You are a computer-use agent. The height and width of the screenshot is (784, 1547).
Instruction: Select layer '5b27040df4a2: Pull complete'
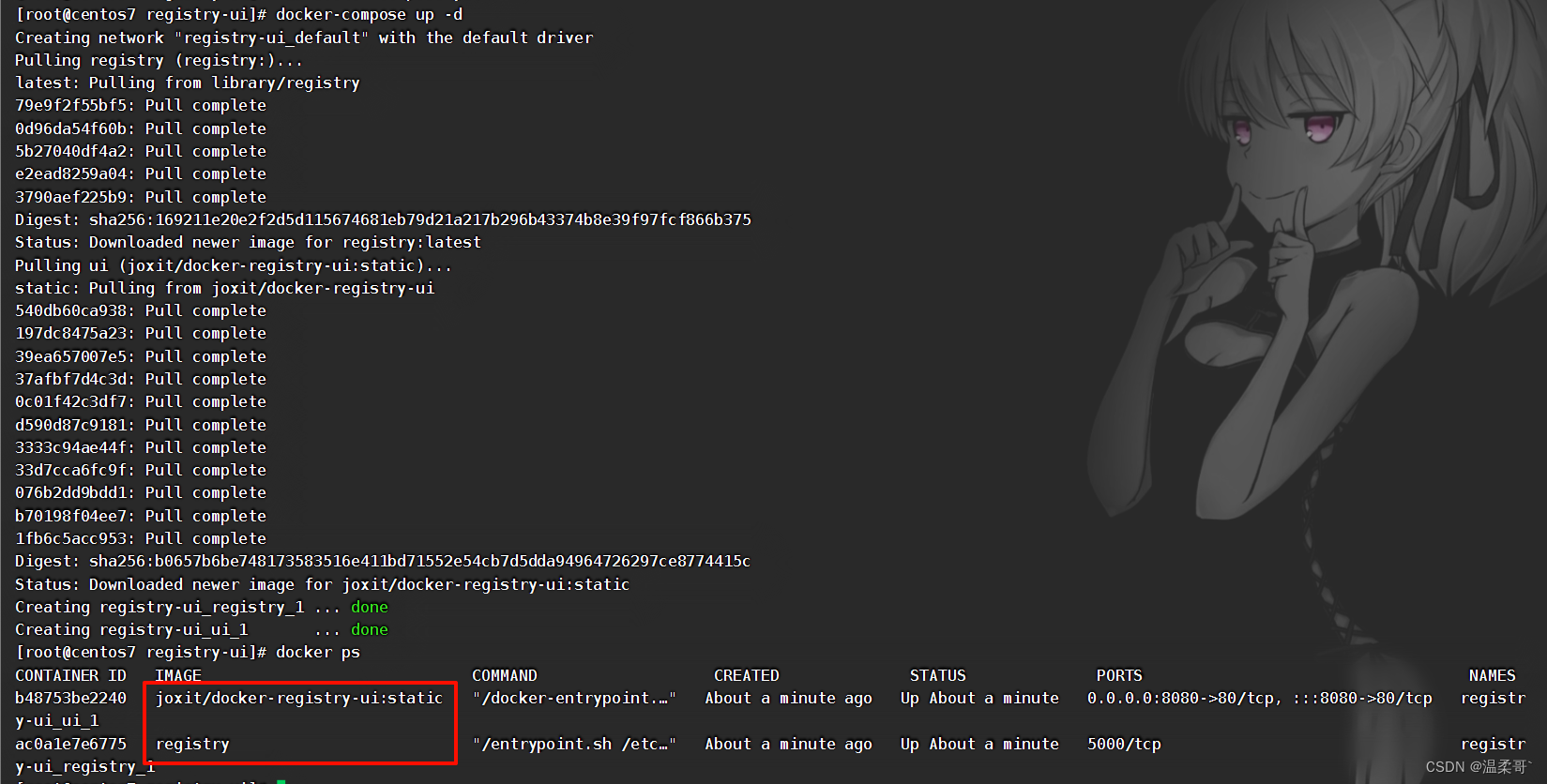coord(141,151)
